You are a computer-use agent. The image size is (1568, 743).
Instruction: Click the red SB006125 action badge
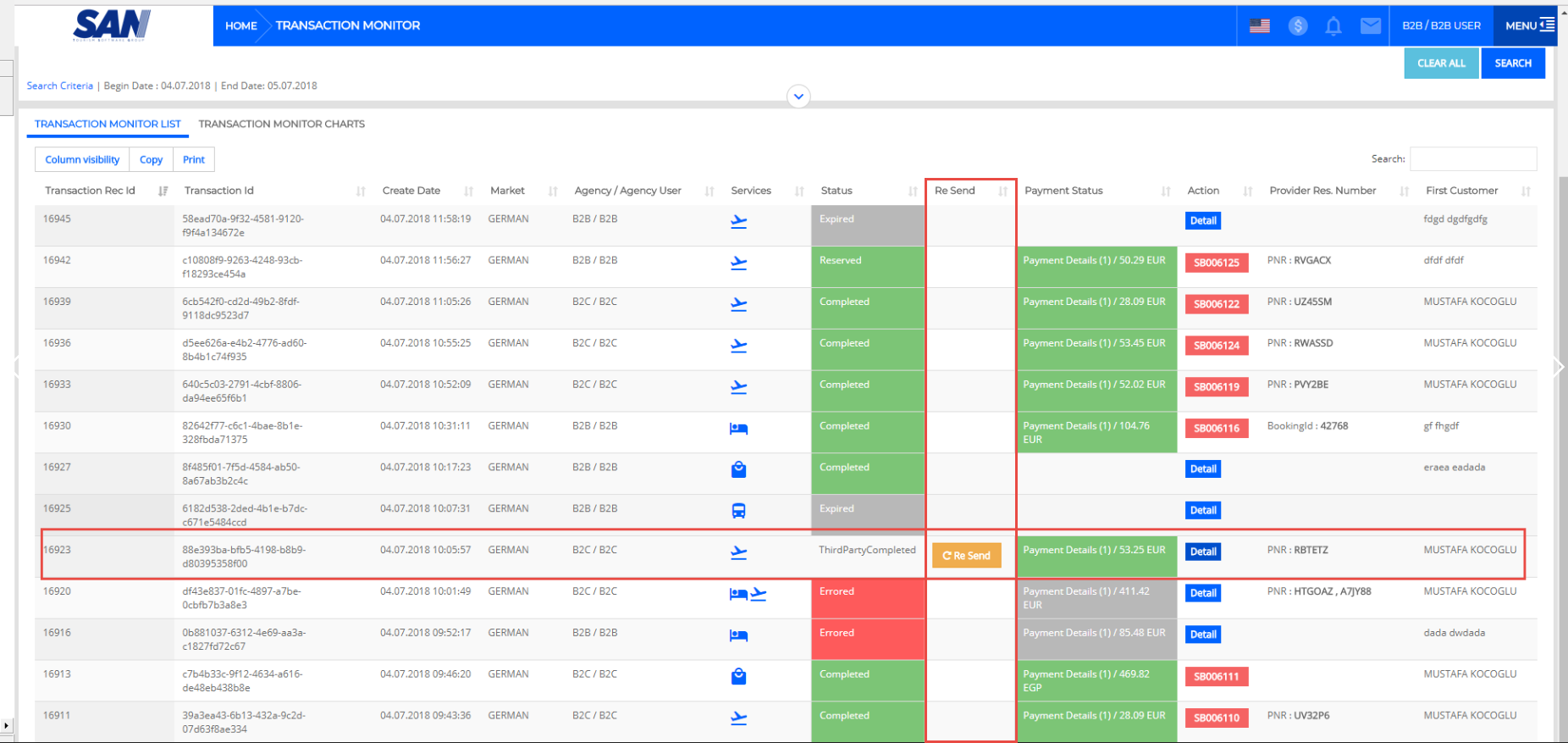tap(1216, 263)
